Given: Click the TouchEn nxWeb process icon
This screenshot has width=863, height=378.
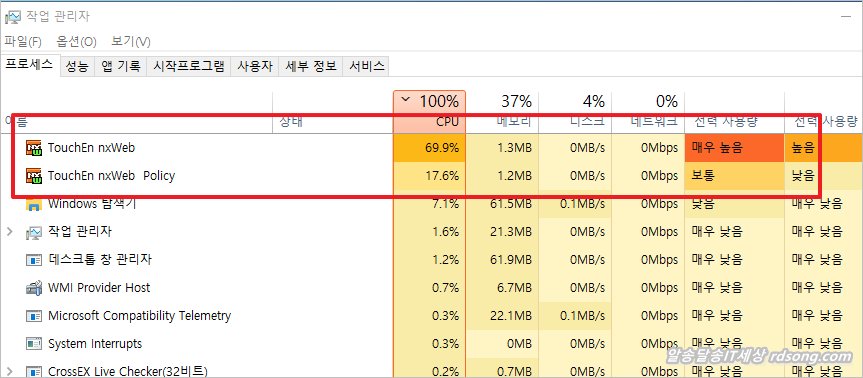Looking at the screenshot, I should (34, 147).
